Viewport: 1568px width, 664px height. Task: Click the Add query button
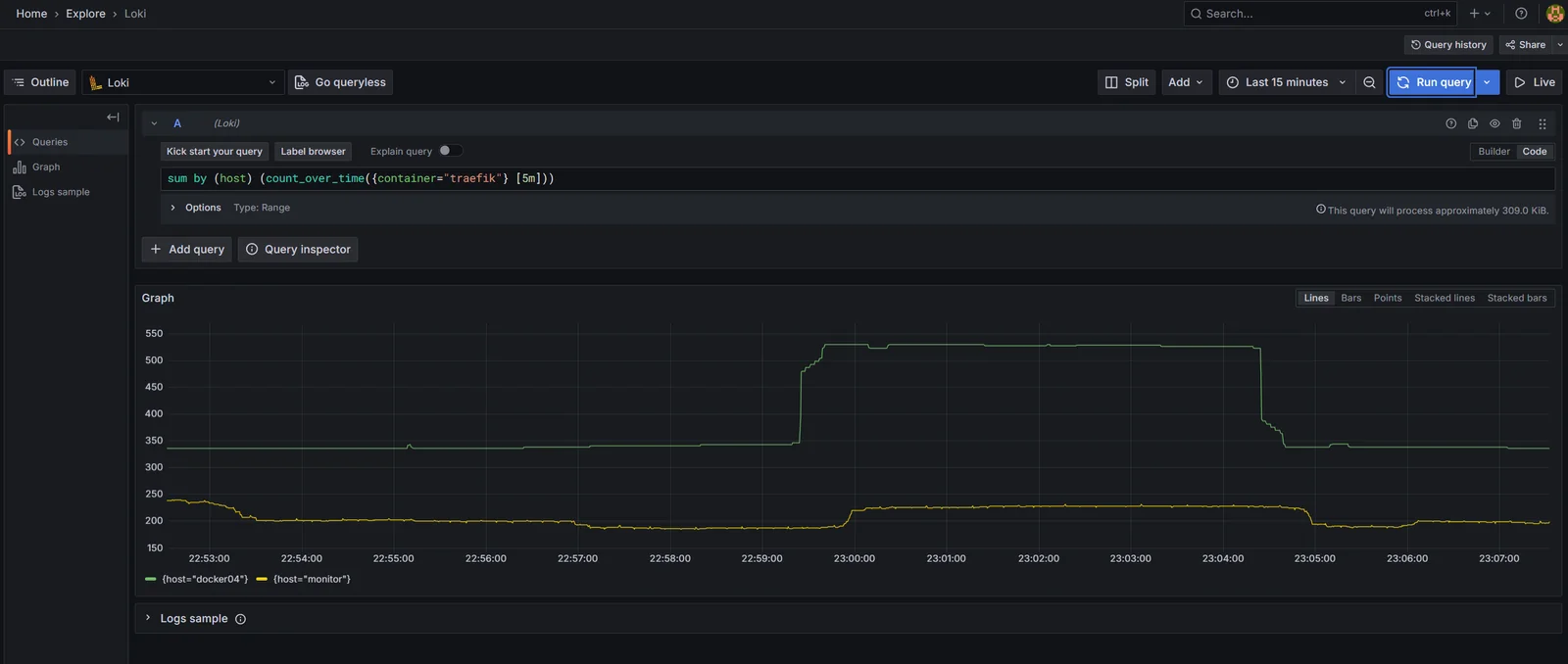click(187, 250)
